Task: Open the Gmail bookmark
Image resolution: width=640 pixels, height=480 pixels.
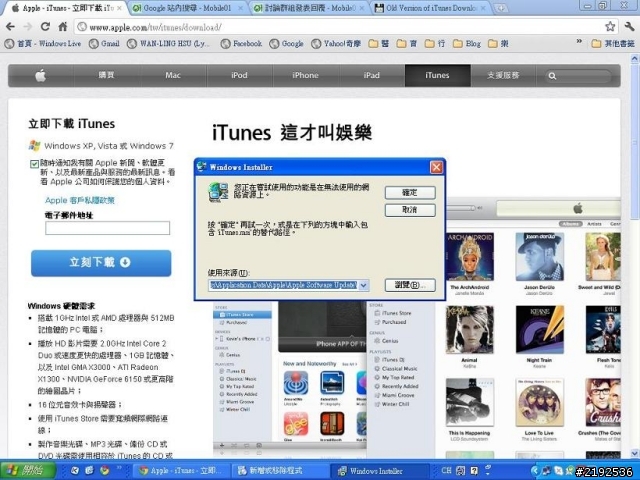Action: (104, 43)
